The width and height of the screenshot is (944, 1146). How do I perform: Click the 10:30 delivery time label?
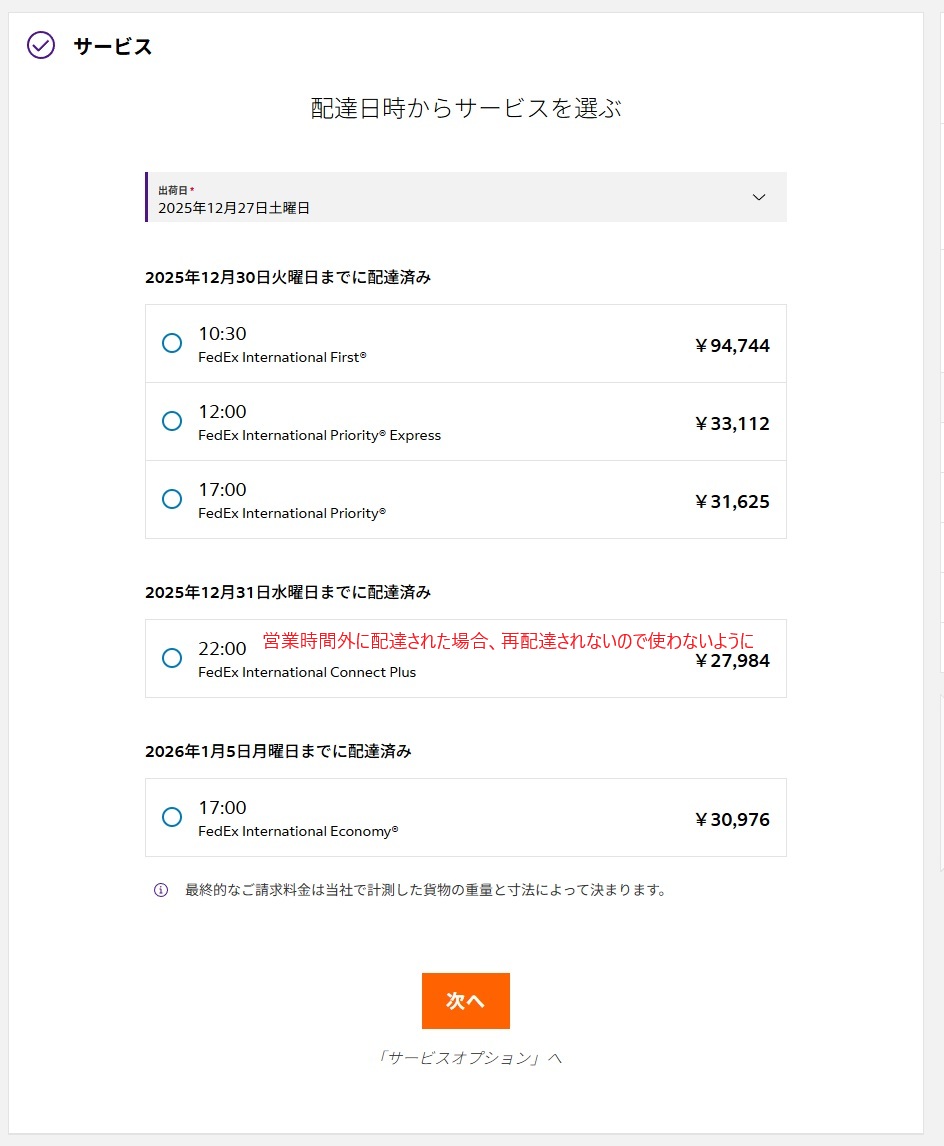pyautogui.click(x=222, y=334)
